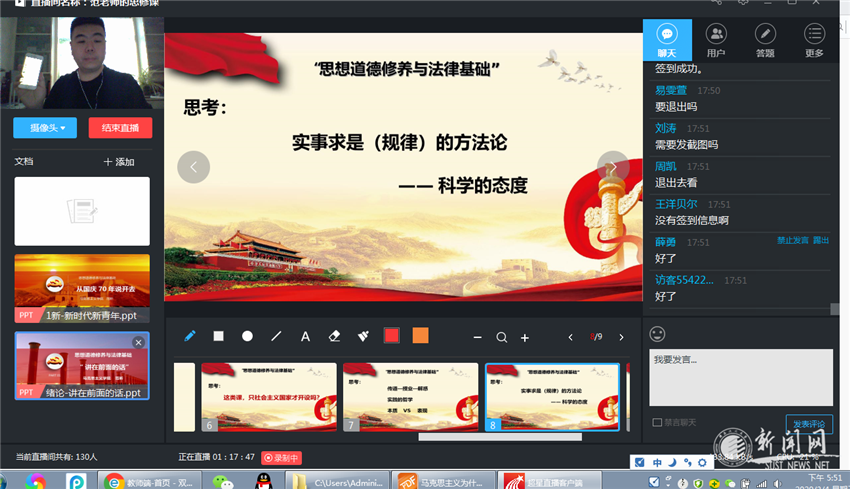Open the 摄像头 dropdown

point(45,127)
